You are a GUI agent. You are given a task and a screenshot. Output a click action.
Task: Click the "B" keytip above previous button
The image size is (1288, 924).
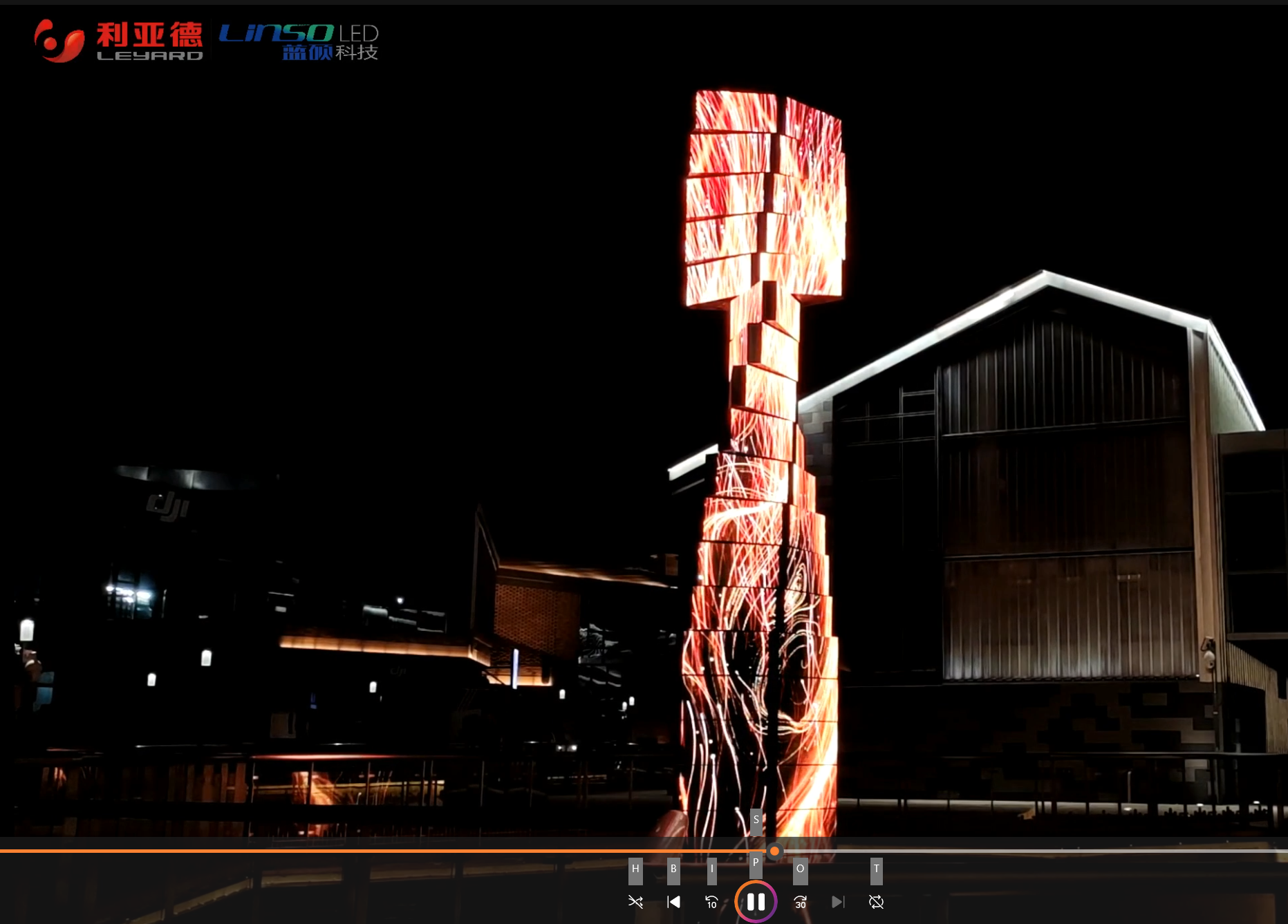point(673,869)
